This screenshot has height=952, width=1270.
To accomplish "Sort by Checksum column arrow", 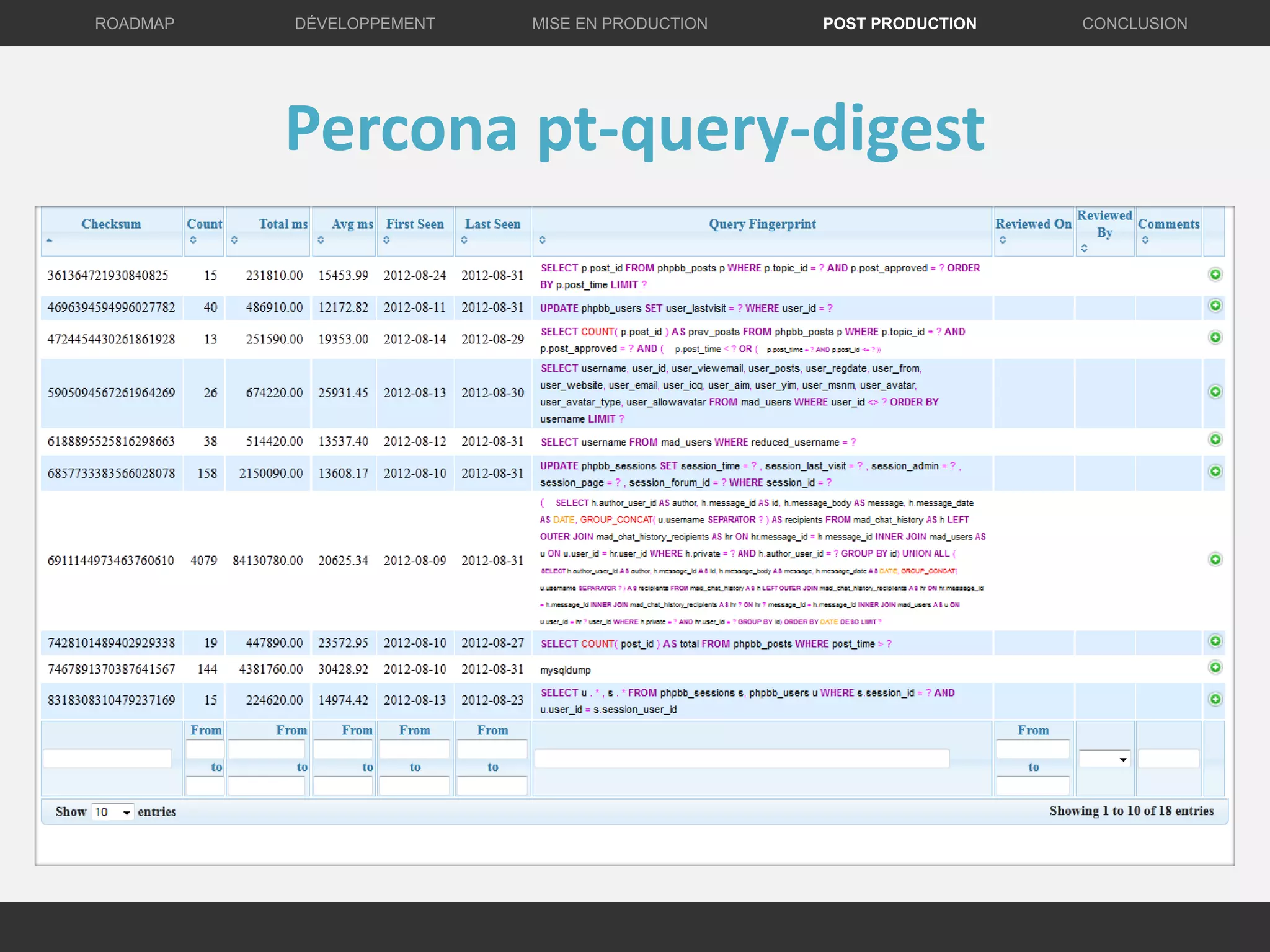I will coord(49,240).
